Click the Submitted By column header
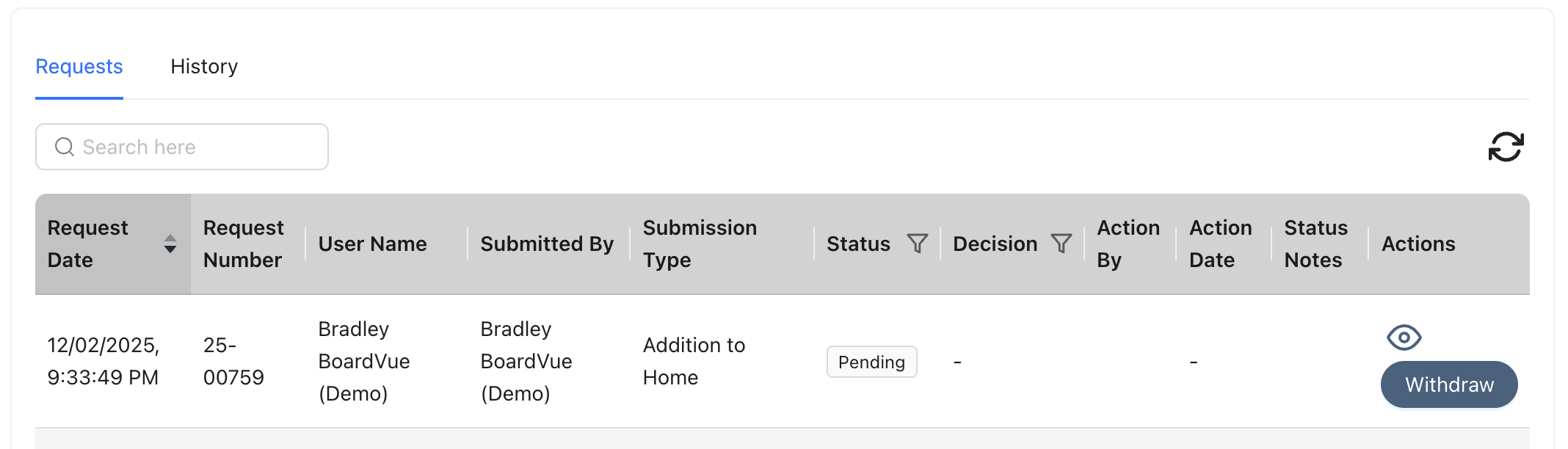 (x=547, y=244)
